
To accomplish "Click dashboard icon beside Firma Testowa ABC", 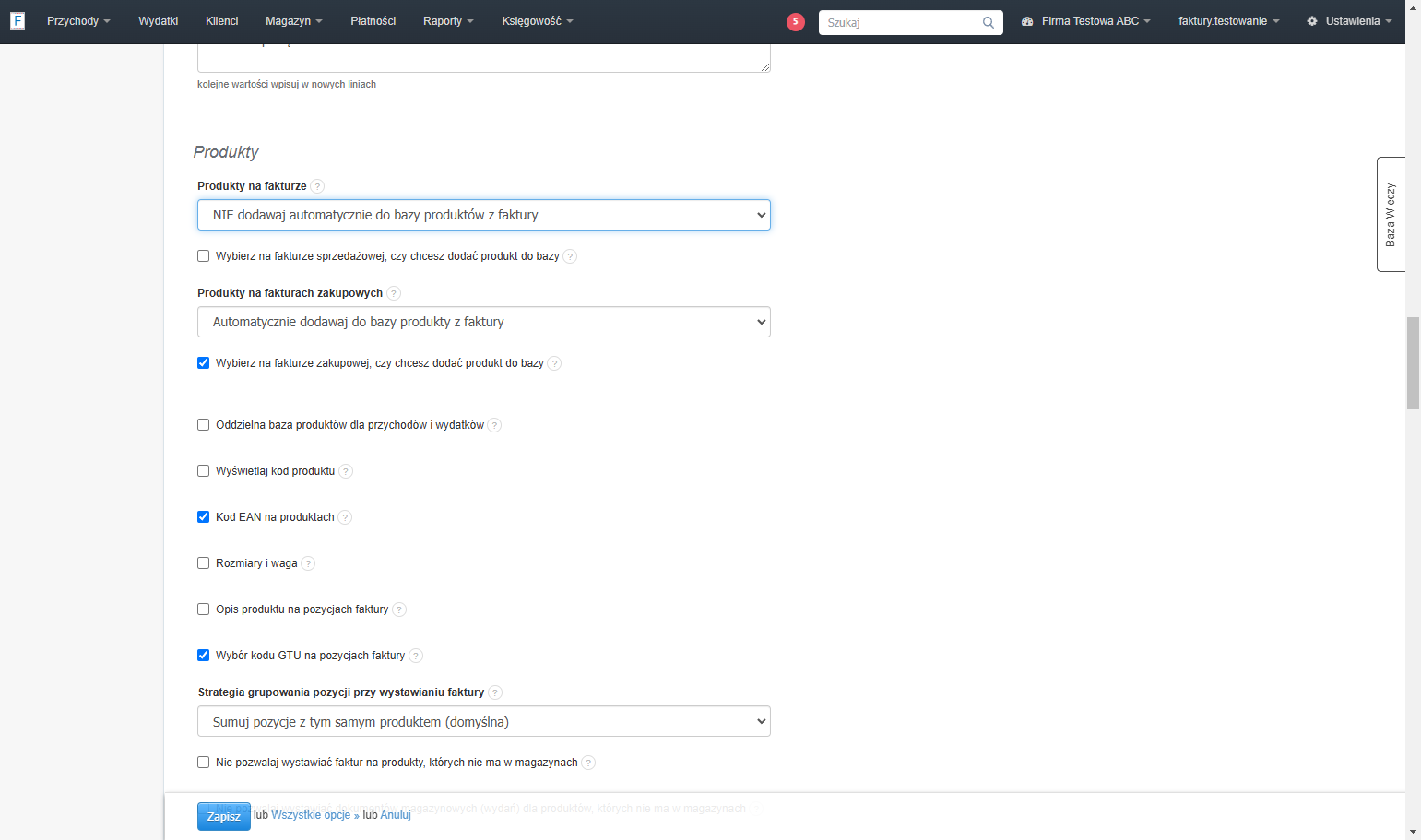I will (1027, 21).
